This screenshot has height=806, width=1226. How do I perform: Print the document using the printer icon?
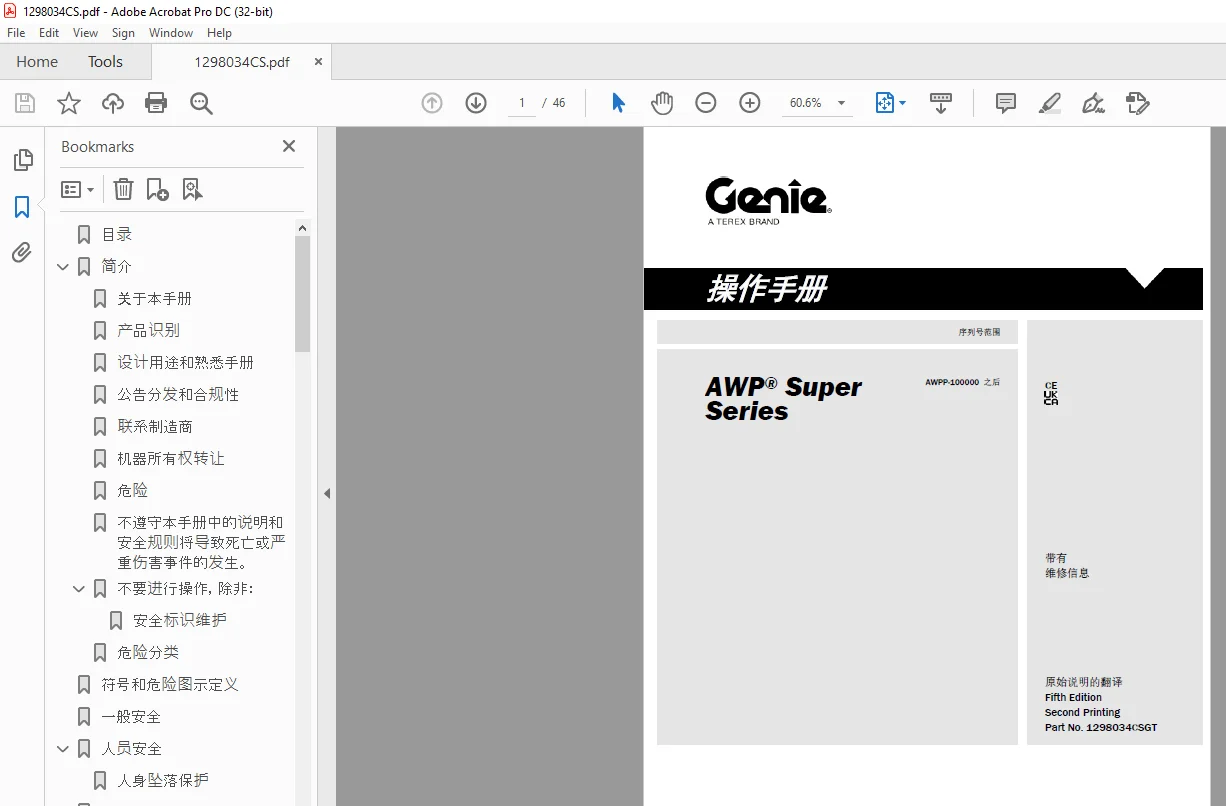tap(156, 103)
